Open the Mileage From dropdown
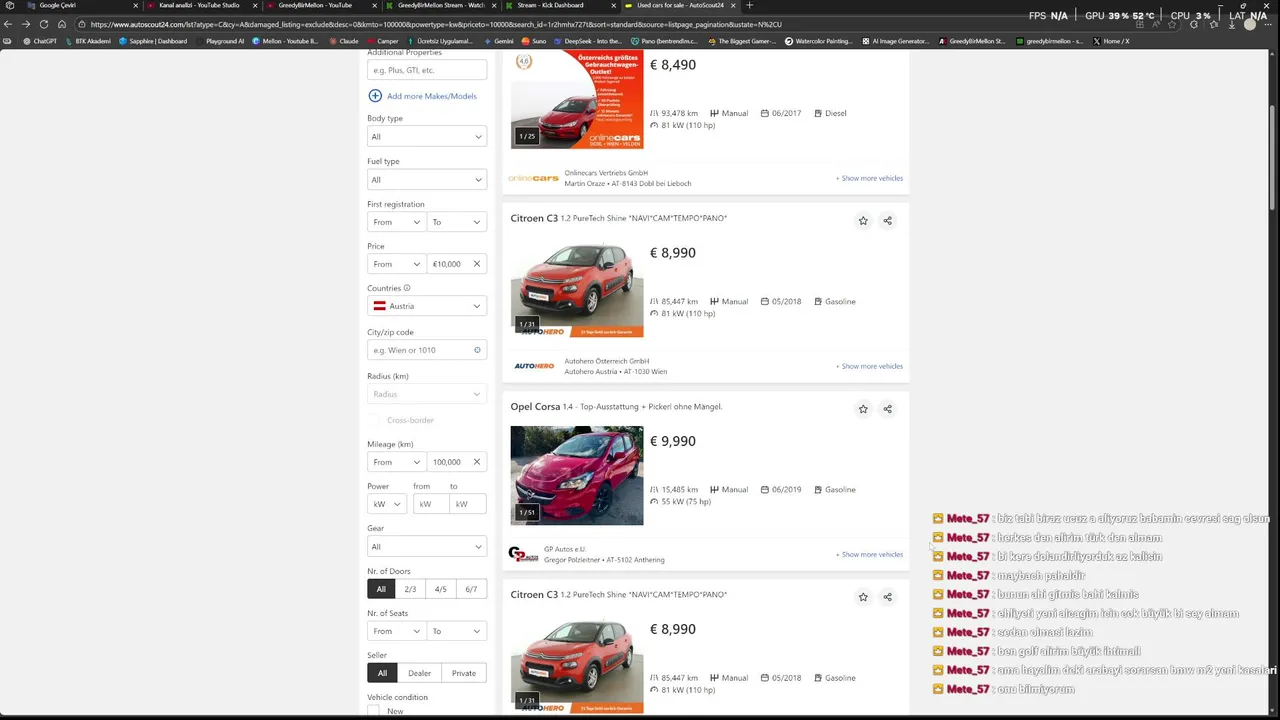Screen dimensions: 1280x720 coord(396,462)
